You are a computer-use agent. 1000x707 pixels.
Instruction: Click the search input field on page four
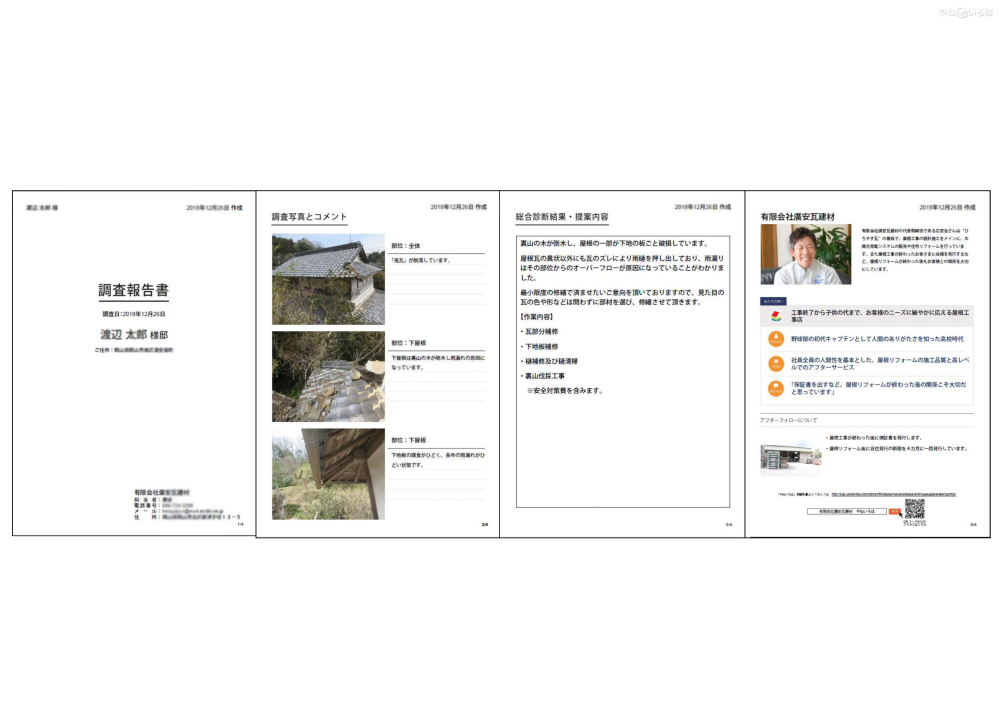click(x=846, y=511)
